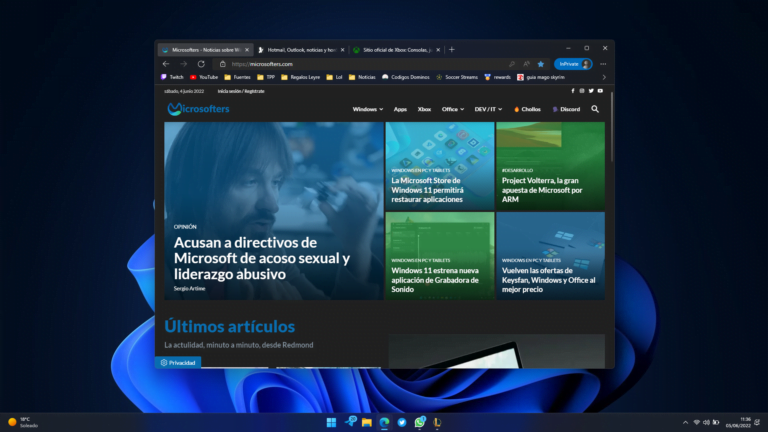Show hidden system tray icons
This screenshot has height=432, width=768.
(685, 422)
